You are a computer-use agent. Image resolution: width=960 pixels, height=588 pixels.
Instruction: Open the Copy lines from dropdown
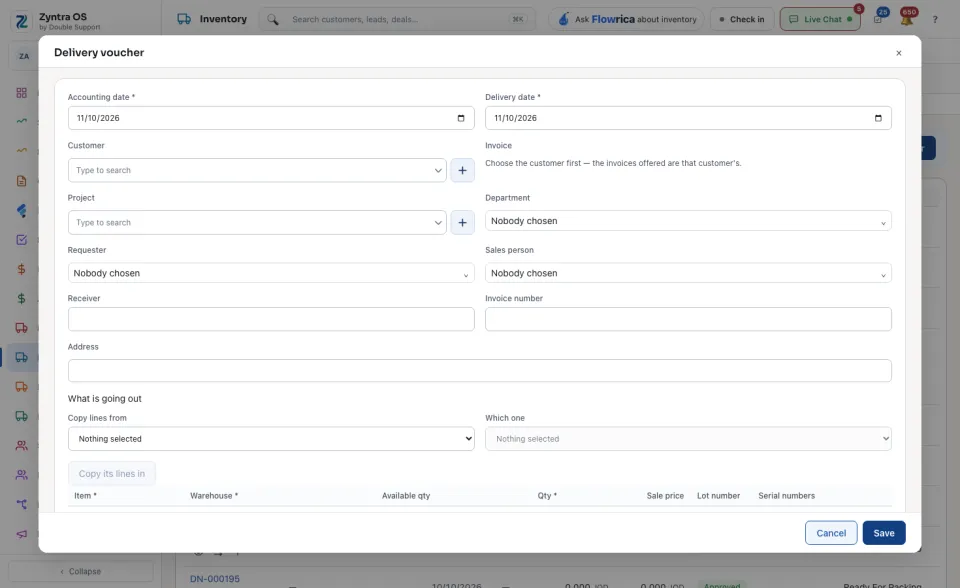tap(271, 439)
